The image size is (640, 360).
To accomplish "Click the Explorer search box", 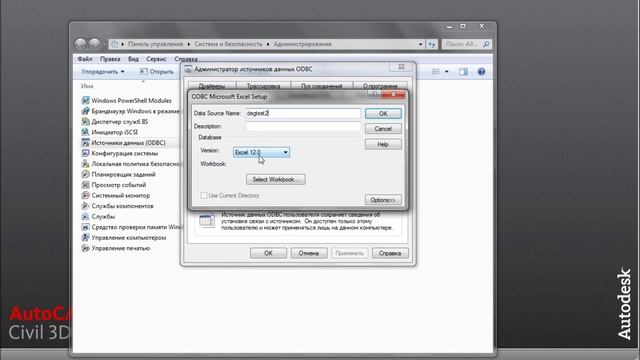I will point(466,44).
